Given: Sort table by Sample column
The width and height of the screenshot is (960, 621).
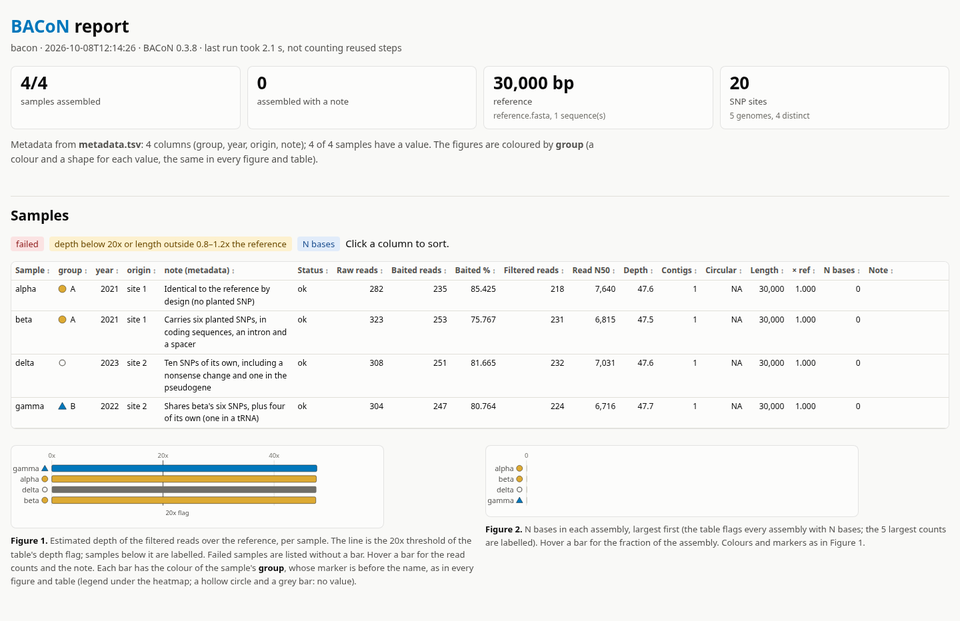Looking at the screenshot, I should (x=32, y=270).
